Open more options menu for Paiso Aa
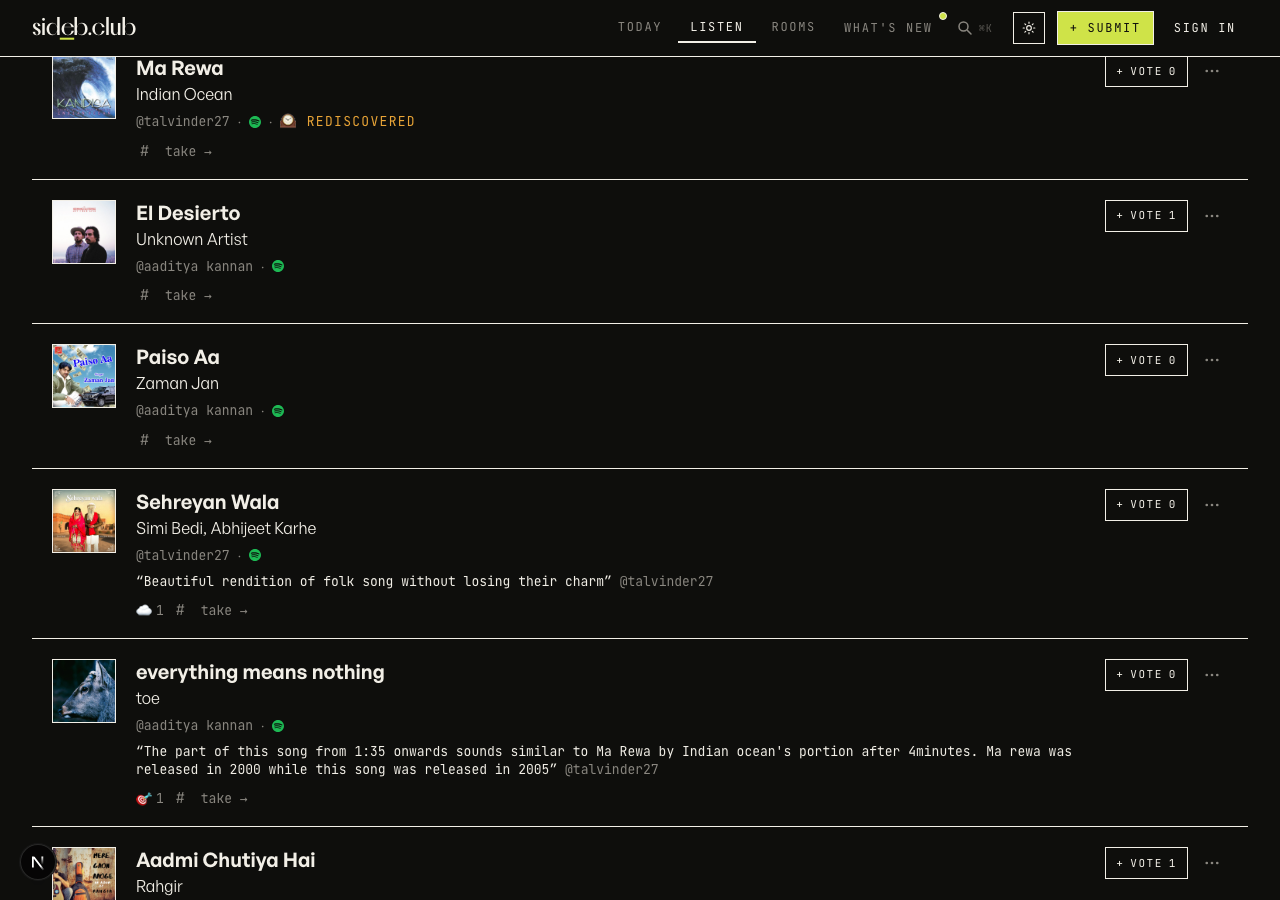The width and height of the screenshot is (1280, 900). pos(1212,360)
